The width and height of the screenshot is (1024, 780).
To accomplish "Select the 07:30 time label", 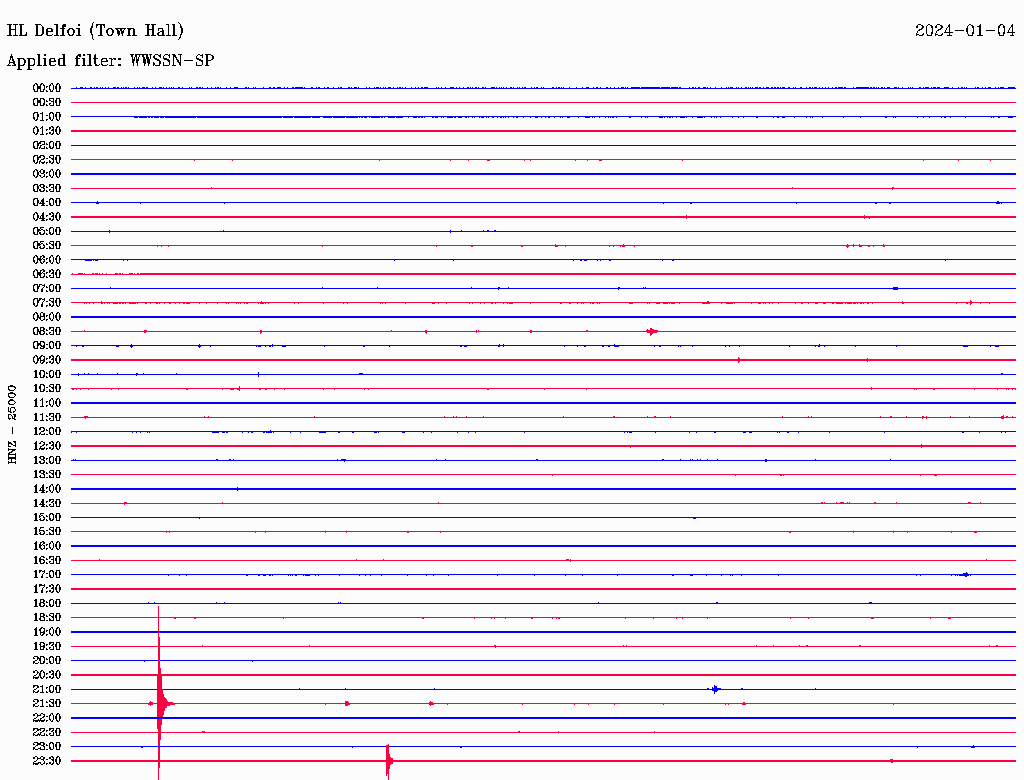I will (47, 302).
